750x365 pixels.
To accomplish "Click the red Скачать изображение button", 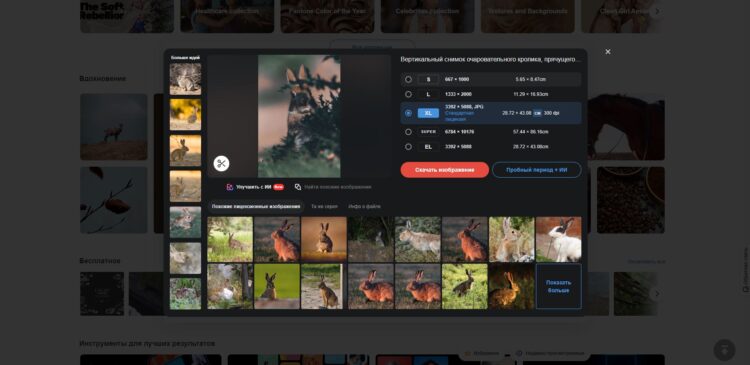I will (444, 170).
